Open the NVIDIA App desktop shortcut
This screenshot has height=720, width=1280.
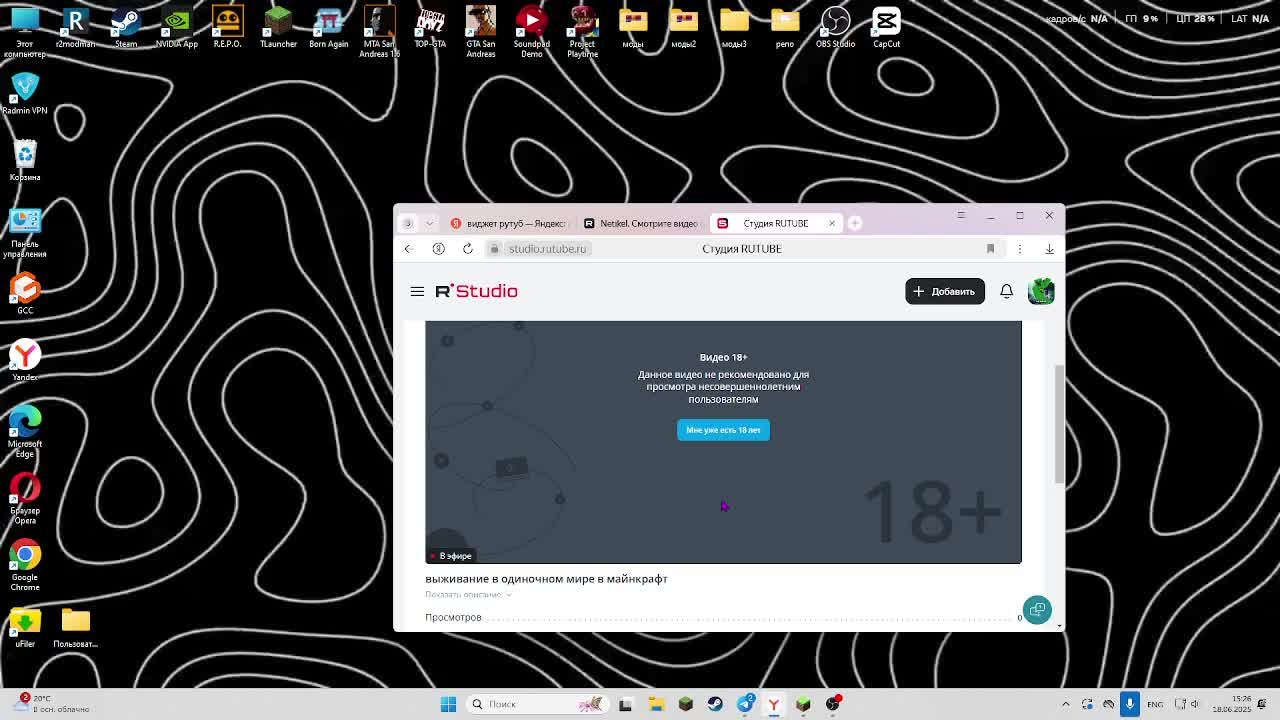point(177,28)
